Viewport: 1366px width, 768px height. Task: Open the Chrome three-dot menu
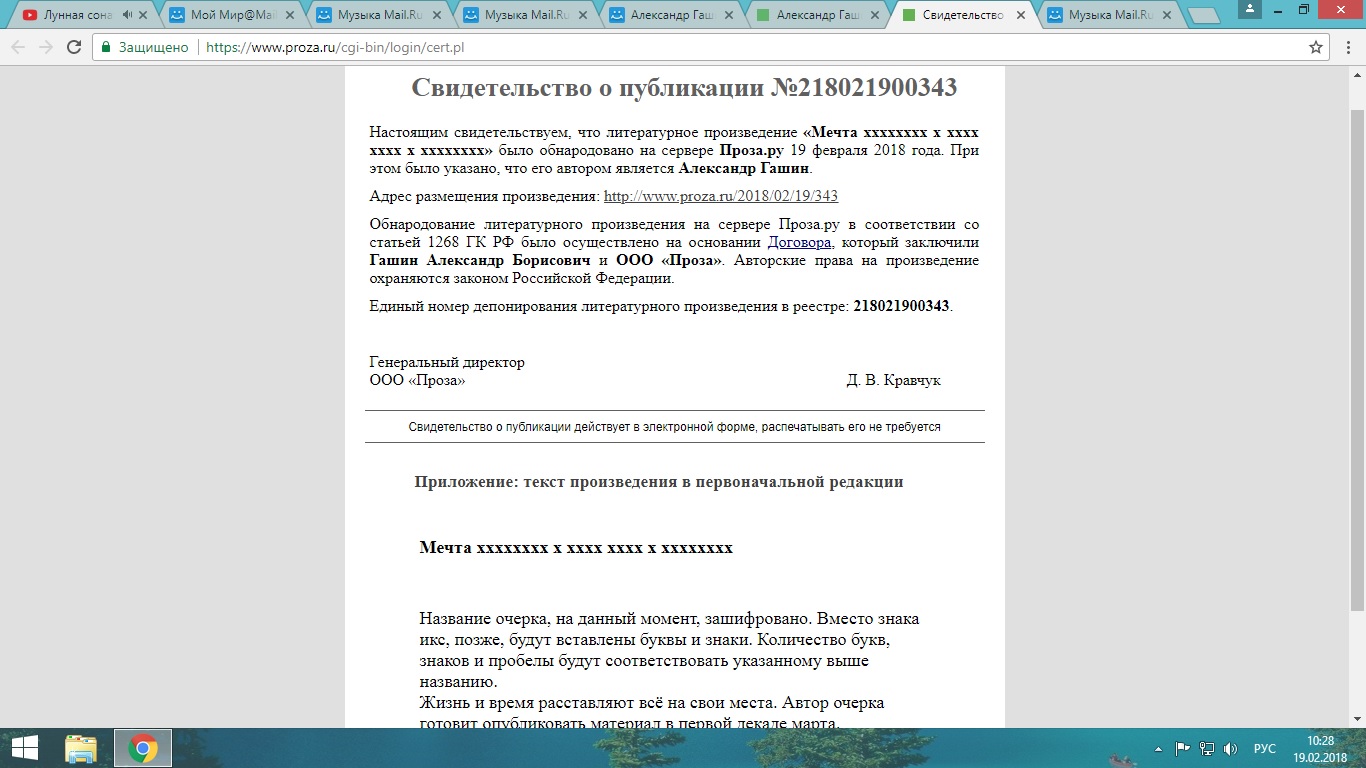pyautogui.click(x=1346, y=47)
